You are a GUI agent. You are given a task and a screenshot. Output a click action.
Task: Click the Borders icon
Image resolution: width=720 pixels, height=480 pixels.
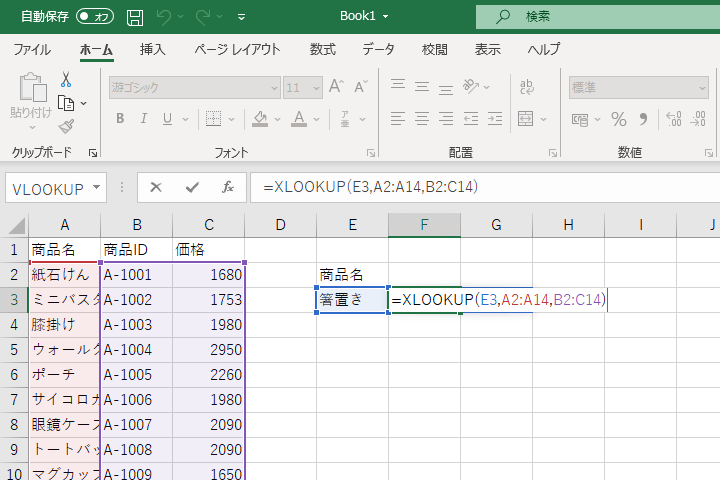tap(213, 119)
